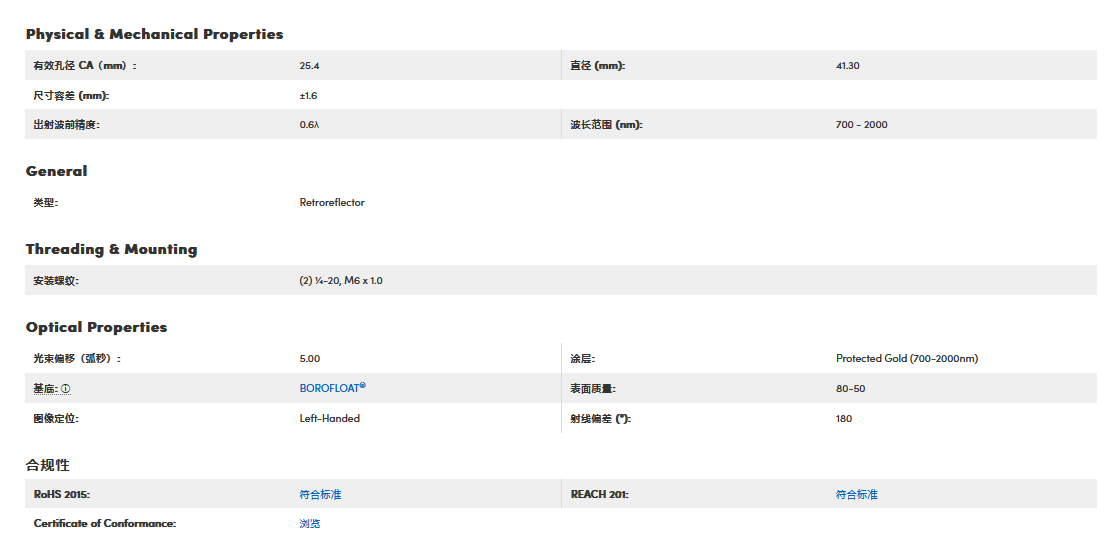Open the REACH 201 符合标准 link
This screenshot has width=1107, height=558.
[856, 494]
